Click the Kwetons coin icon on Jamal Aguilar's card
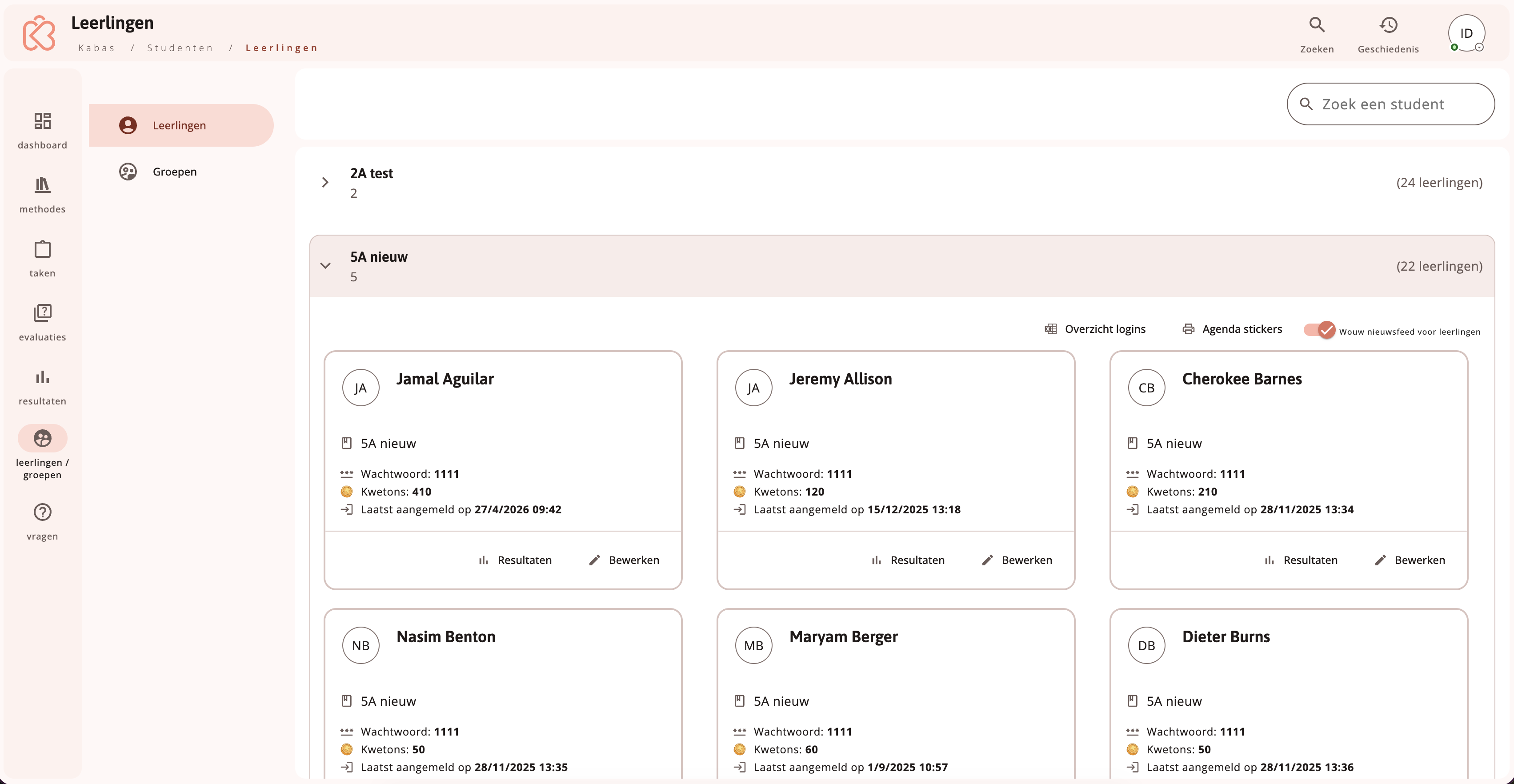 (x=346, y=491)
